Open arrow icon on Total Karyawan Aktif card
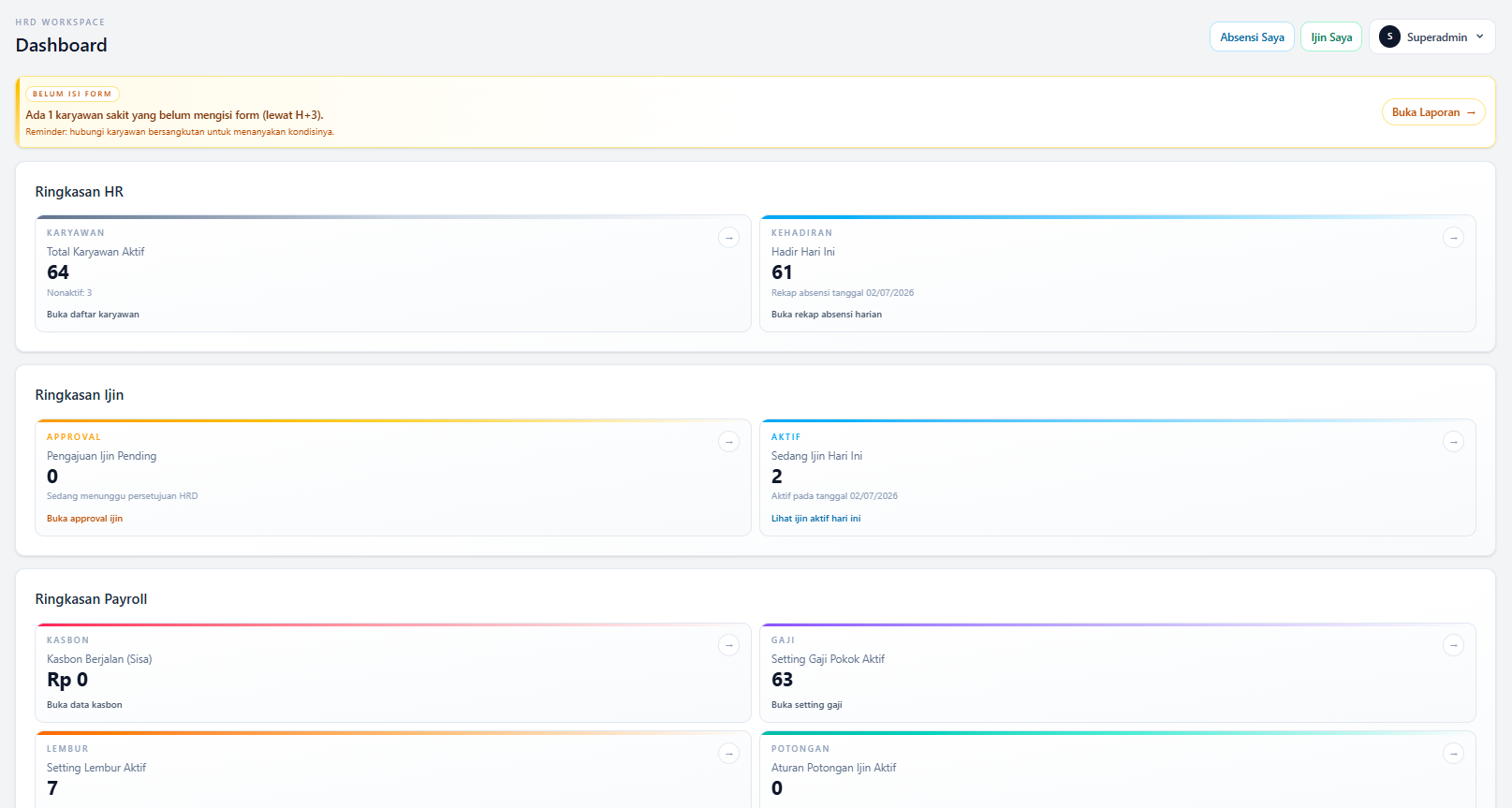The image size is (1512, 808). pos(728,238)
